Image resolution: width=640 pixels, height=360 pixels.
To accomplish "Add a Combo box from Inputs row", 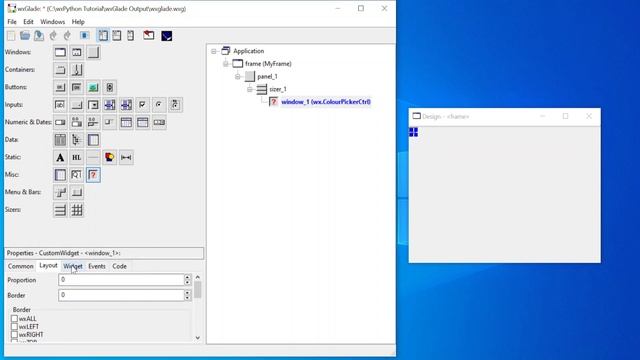I will [93, 105].
